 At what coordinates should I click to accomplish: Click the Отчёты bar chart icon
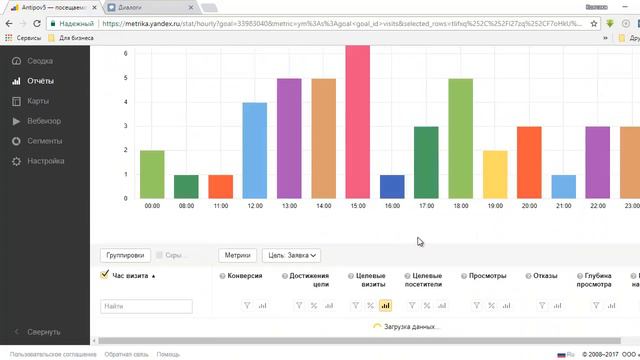click(16, 81)
